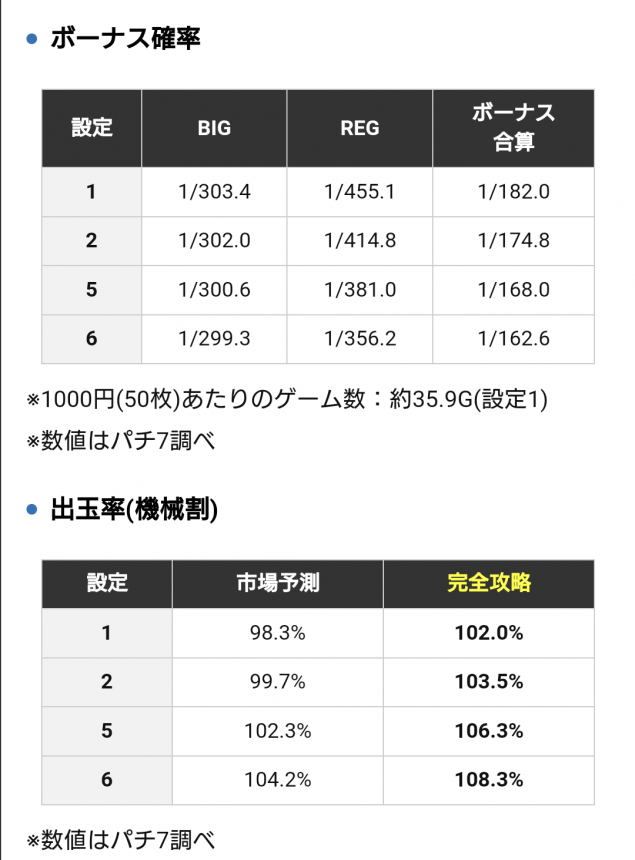Select the BIG column header
Viewport: 635px width, 860px height.
click(x=214, y=128)
